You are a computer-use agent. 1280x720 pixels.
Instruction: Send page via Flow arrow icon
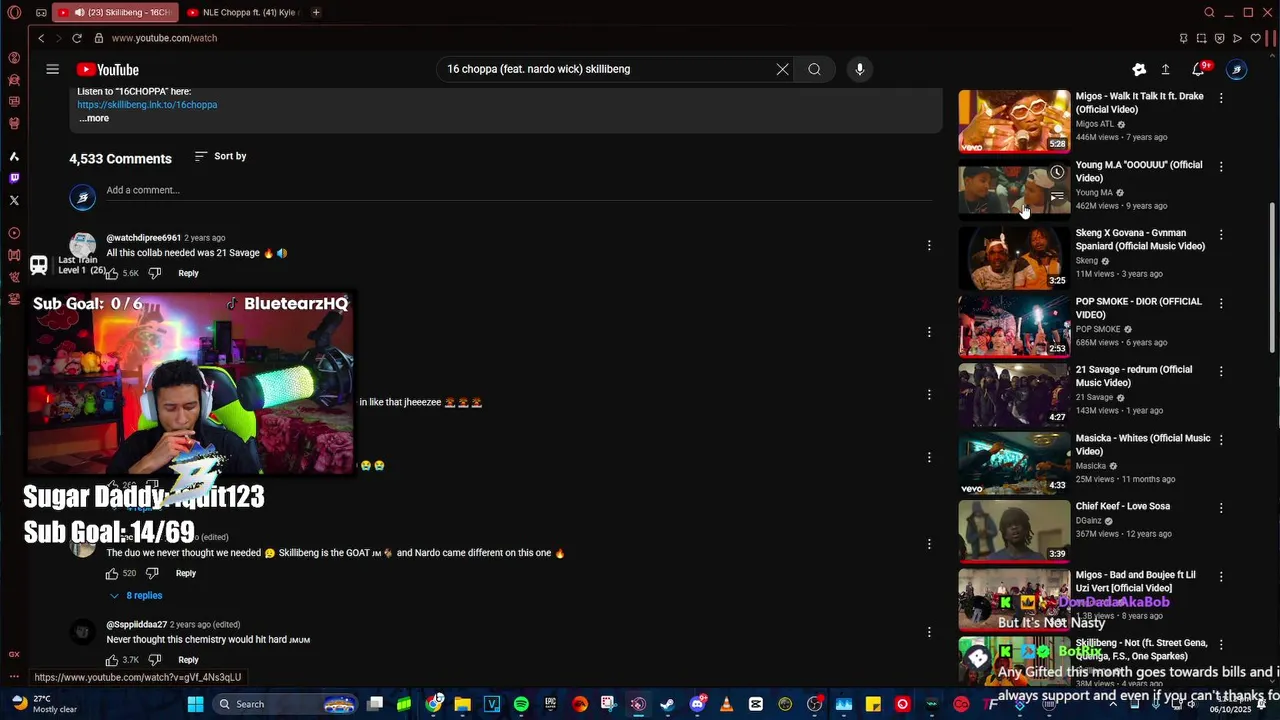(1237, 38)
